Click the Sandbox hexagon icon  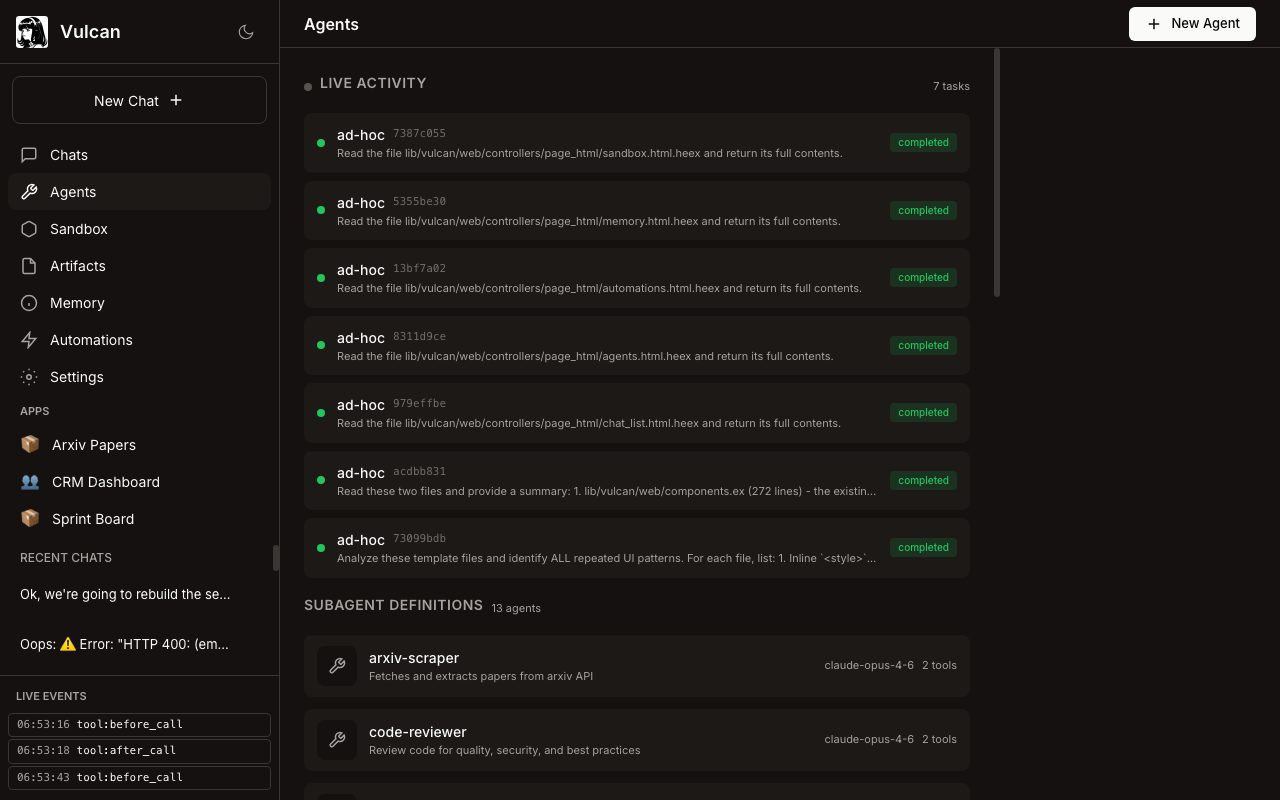tap(29, 229)
